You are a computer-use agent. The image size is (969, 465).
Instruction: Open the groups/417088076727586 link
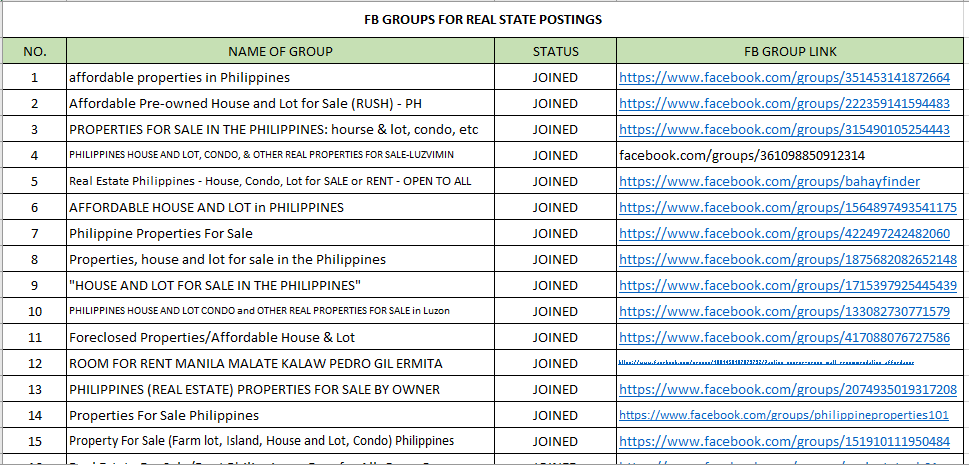pyautogui.click(x=784, y=338)
